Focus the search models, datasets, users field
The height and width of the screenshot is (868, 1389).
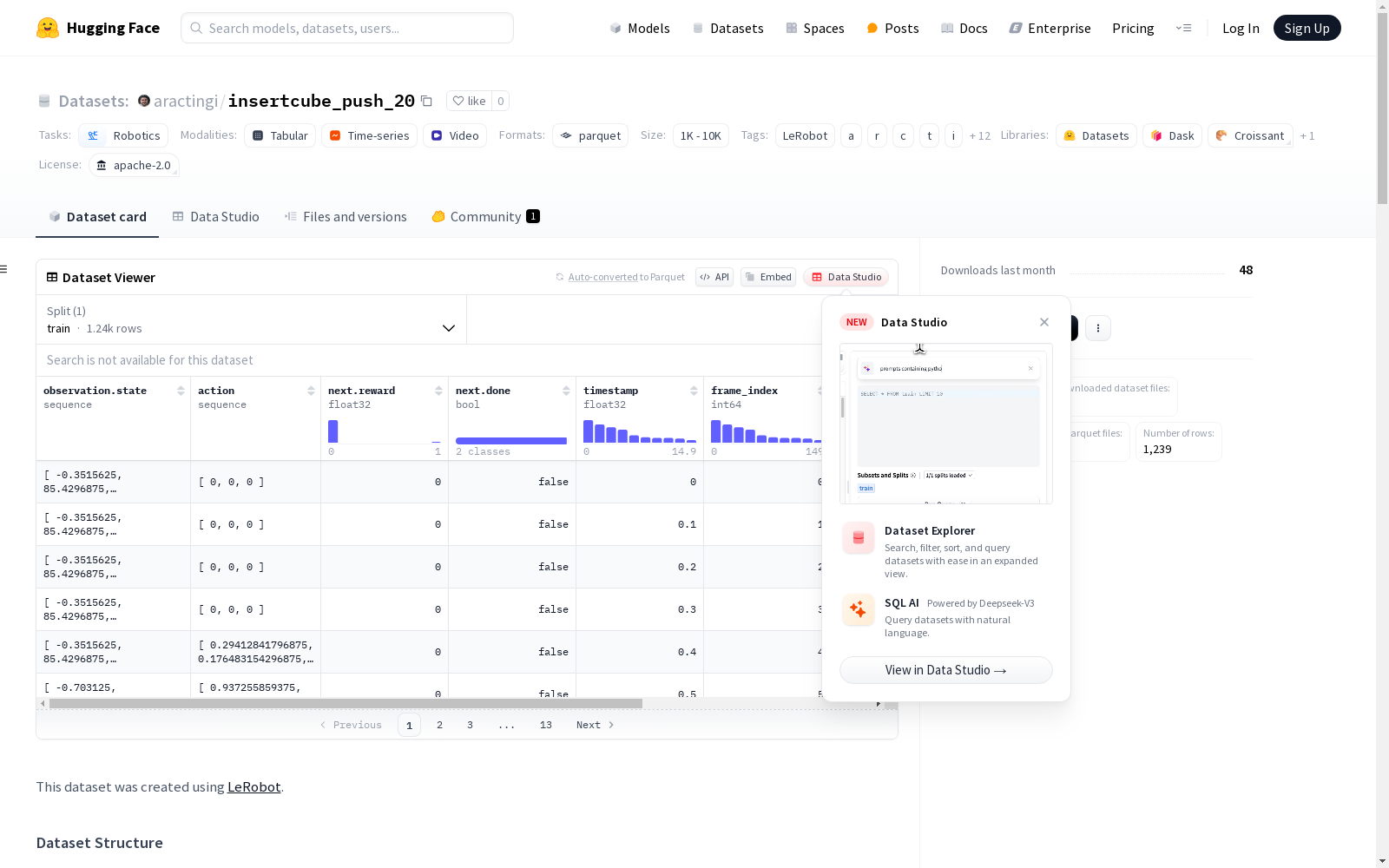point(347,28)
